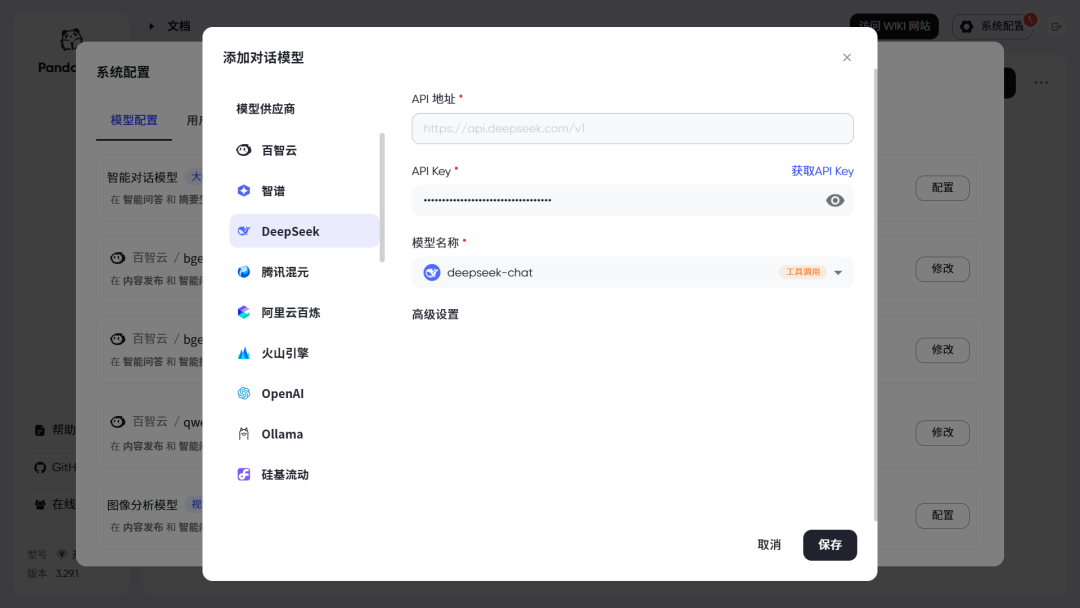The image size is (1080, 608).
Task: Click 访问 WIKI 网站 button
Action: 894,26
